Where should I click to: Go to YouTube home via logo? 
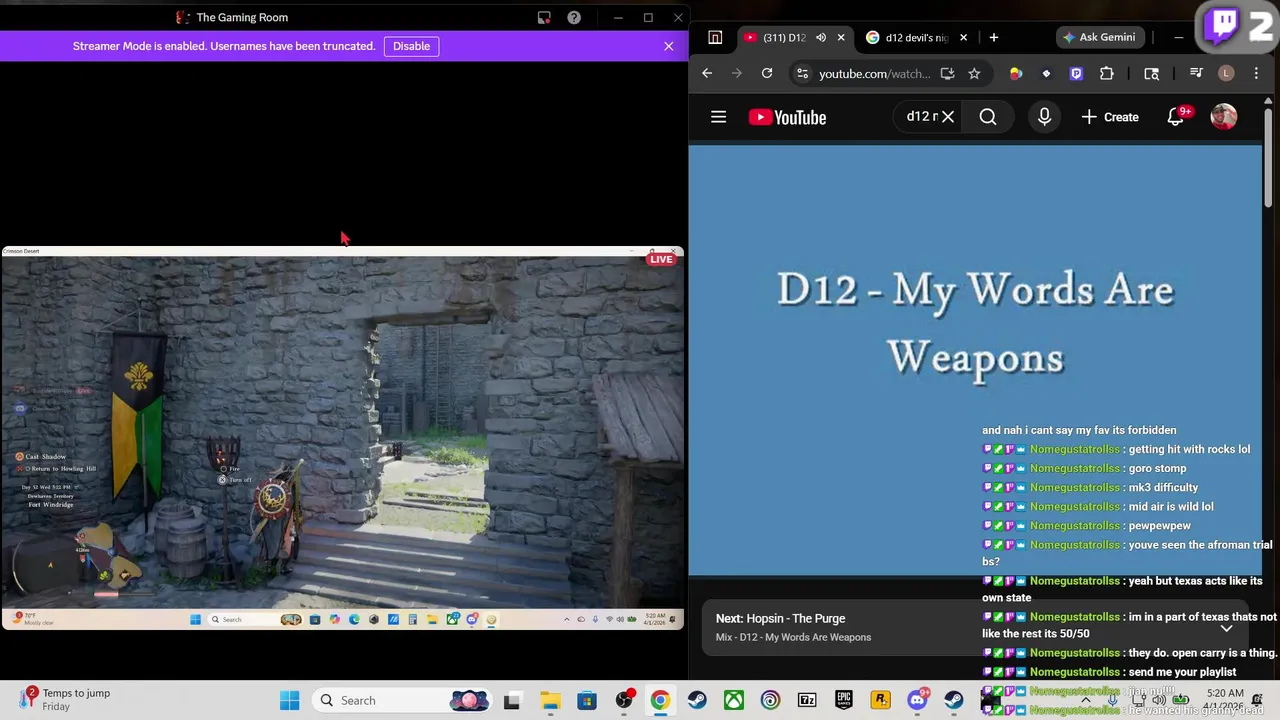pos(787,117)
